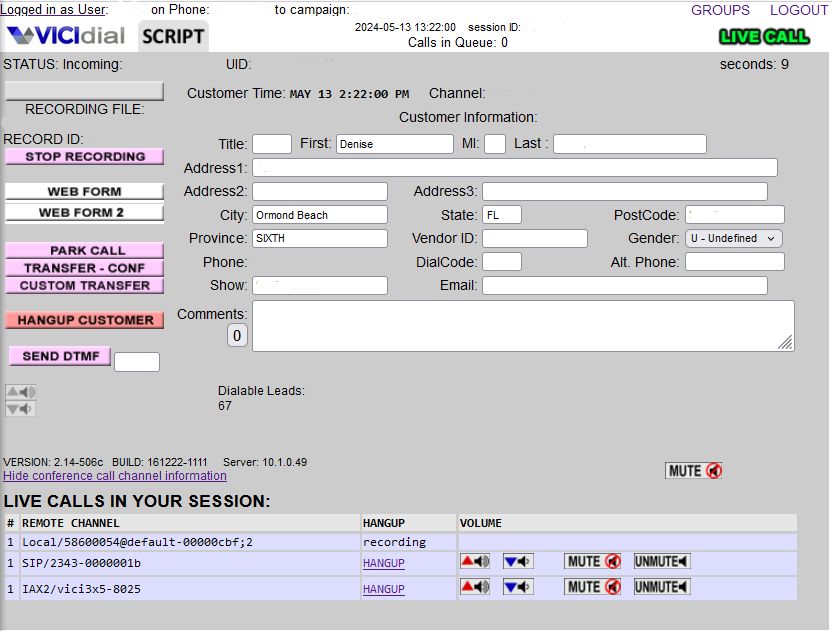
Task: Open the GROUPS menu
Action: pyautogui.click(x=720, y=10)
